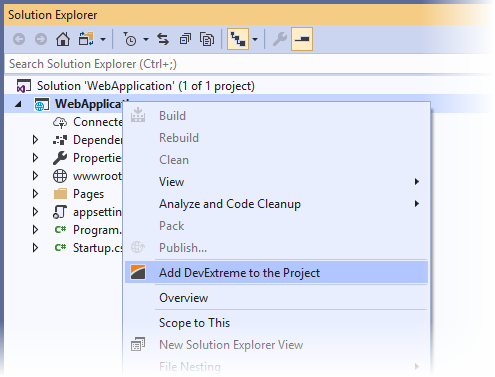This screenshot has height=377, width=495.
Task: Choose Clean from the context menu
Action: pyautogui.click(x=276, y=160)
